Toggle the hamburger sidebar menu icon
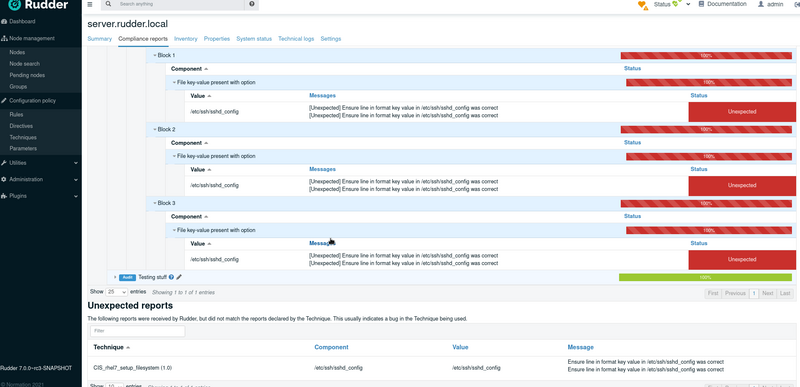The width and height of the screenshot is (800, 387). coord(90,4)
